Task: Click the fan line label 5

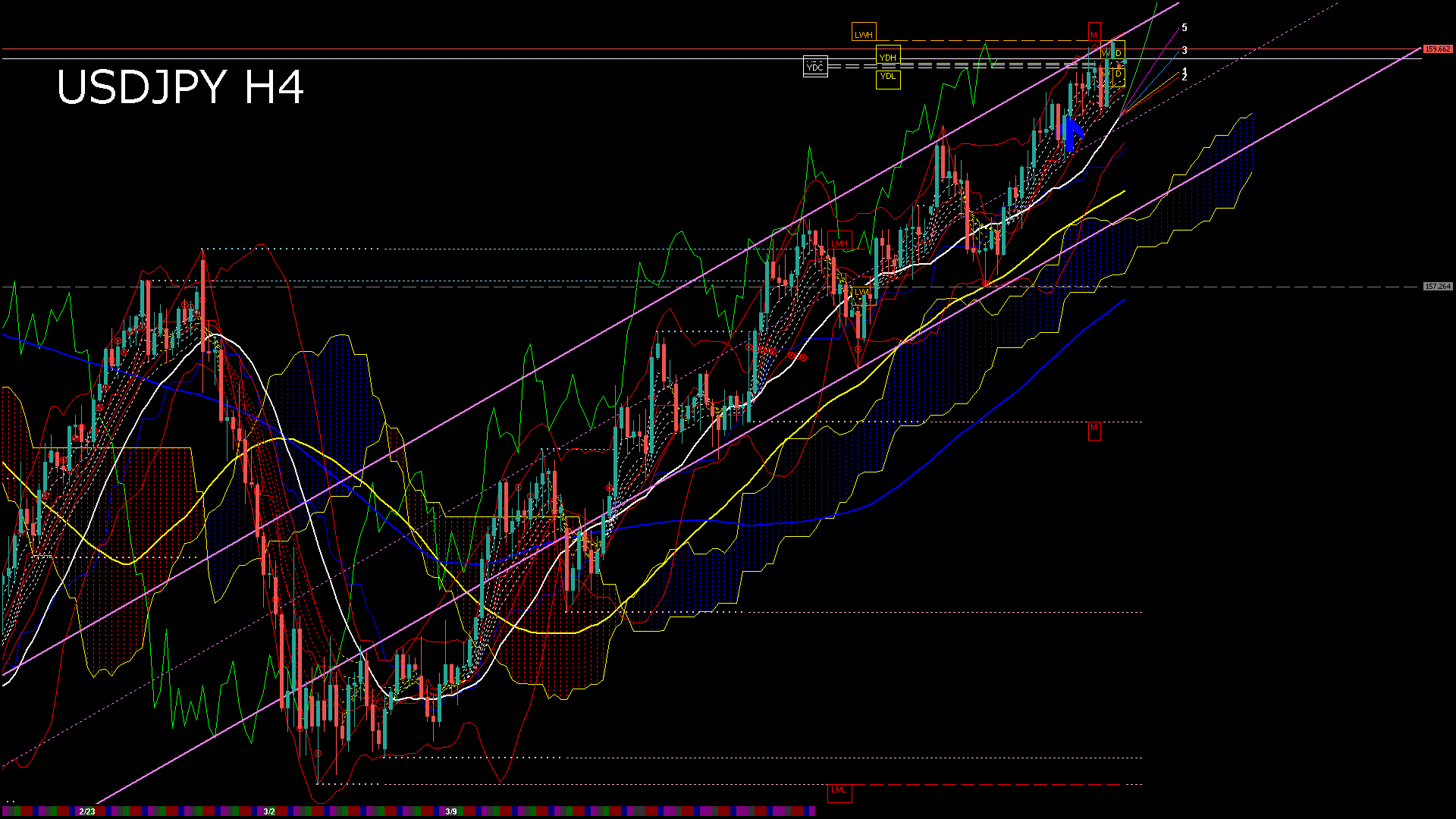Action: [x=1185, y=28]
